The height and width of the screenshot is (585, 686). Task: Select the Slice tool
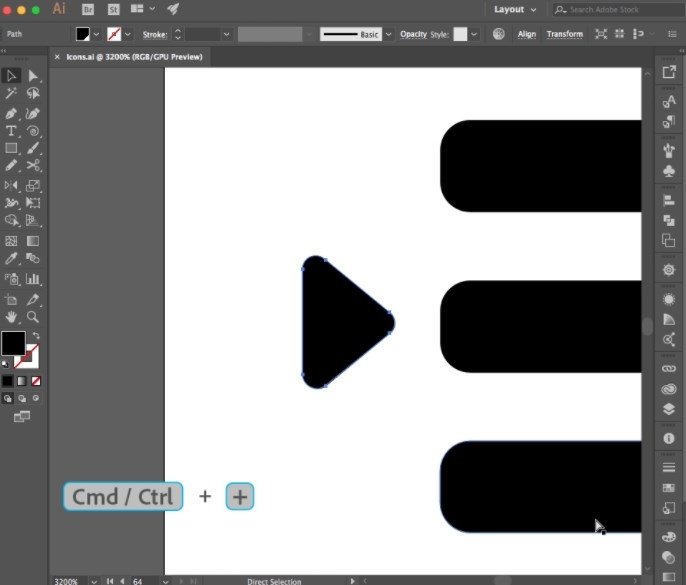point(33,300)
